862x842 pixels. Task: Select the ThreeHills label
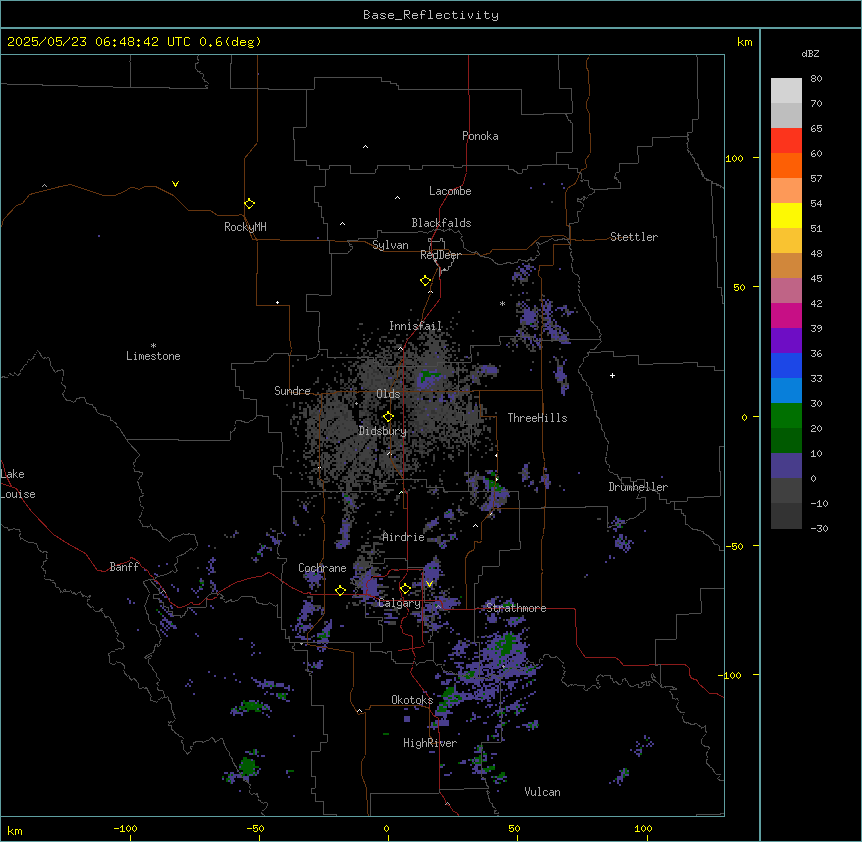[x=537, y=418]
